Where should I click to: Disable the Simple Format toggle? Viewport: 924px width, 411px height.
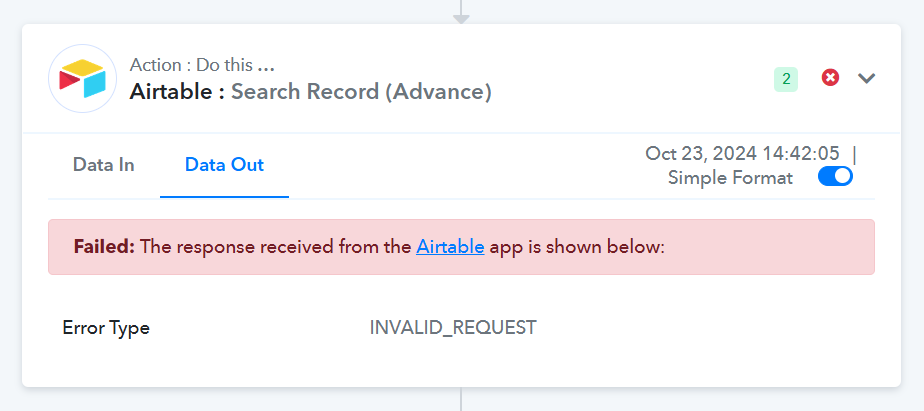tap(835, 177)
